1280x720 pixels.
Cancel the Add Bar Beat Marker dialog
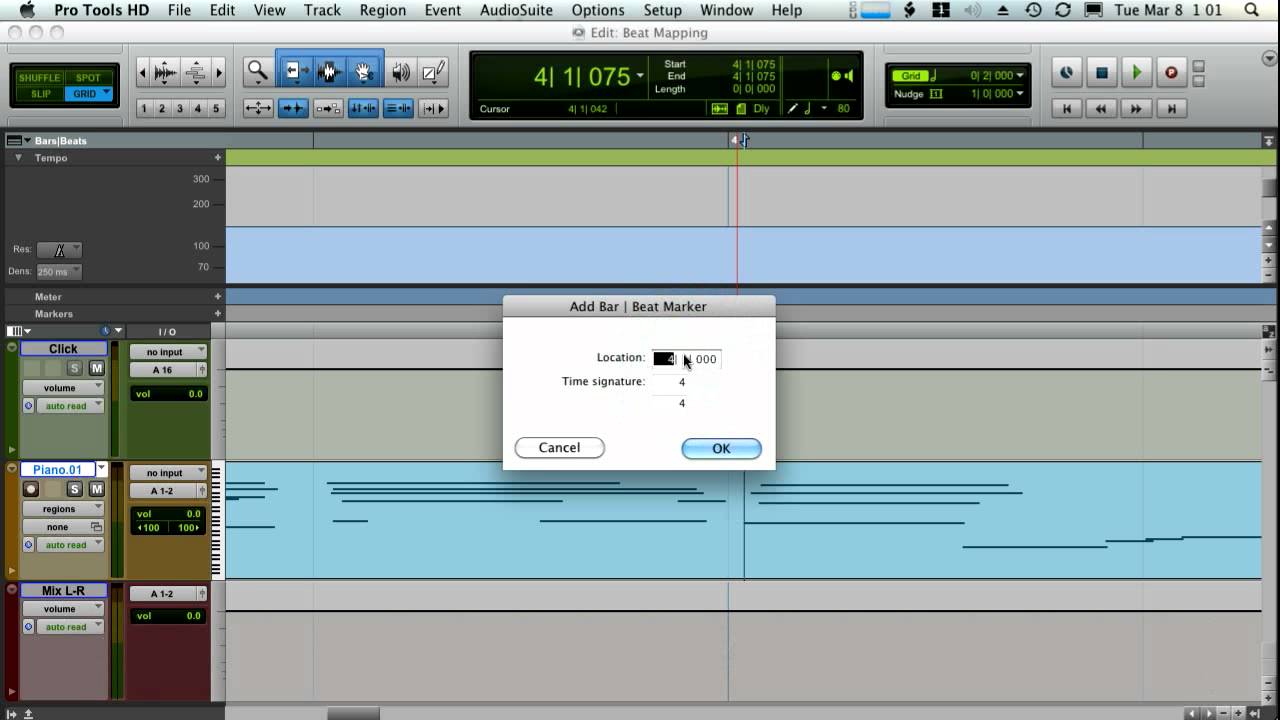[x=559, y=448]
